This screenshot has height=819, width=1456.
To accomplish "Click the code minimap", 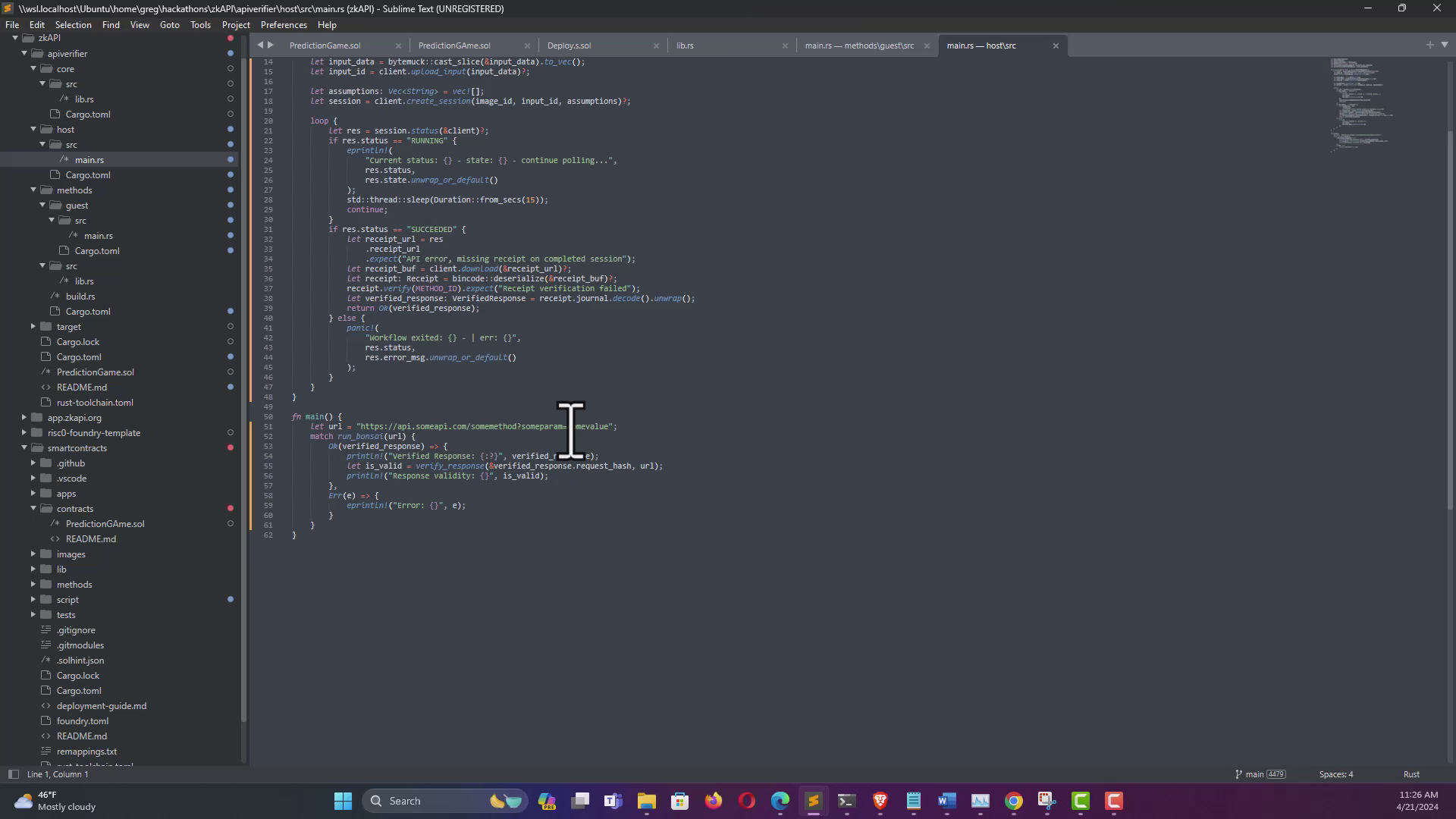I will [x=1361, y=105].
